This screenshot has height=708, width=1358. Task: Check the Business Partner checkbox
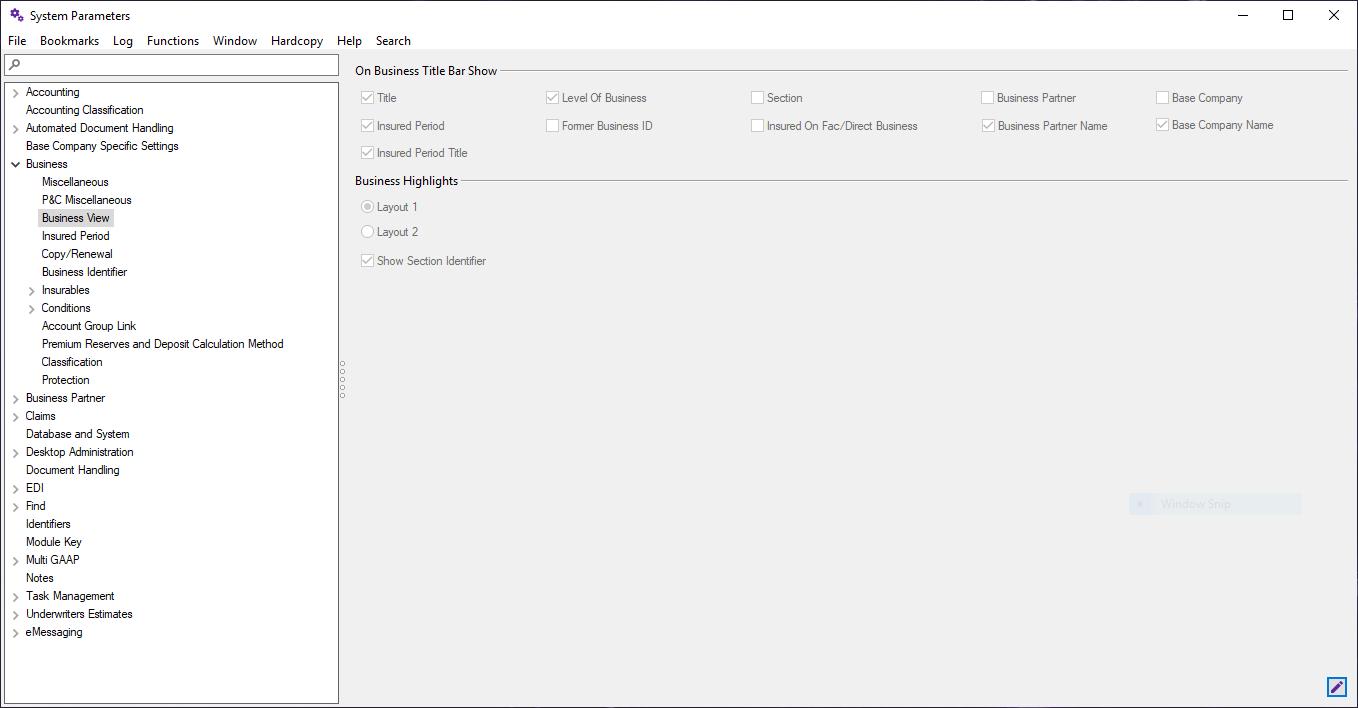click(x=987, y=98)
